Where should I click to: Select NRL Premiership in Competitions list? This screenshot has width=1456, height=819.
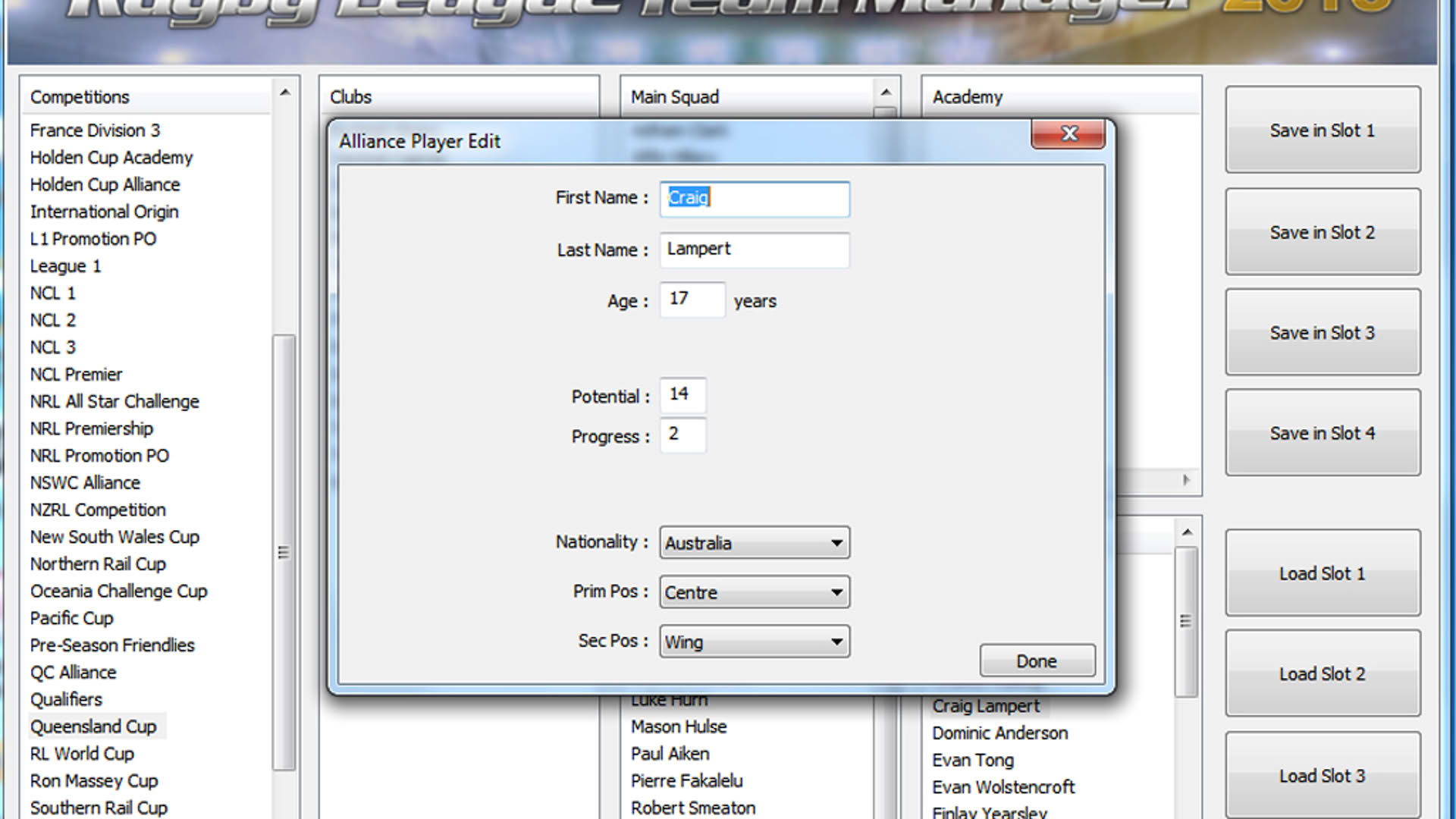pos(92,428)
